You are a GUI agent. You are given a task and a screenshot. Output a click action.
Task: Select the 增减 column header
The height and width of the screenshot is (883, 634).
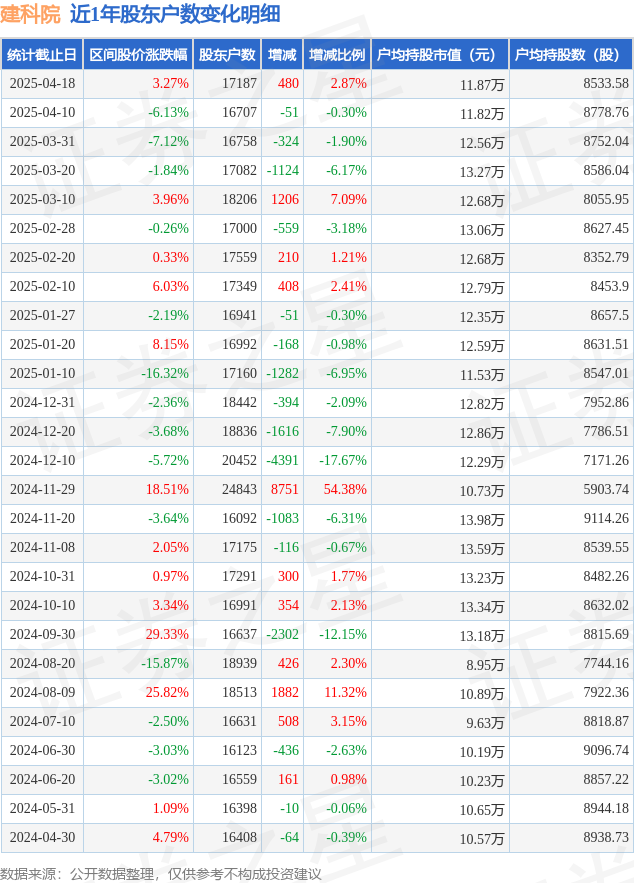(282, 55)
